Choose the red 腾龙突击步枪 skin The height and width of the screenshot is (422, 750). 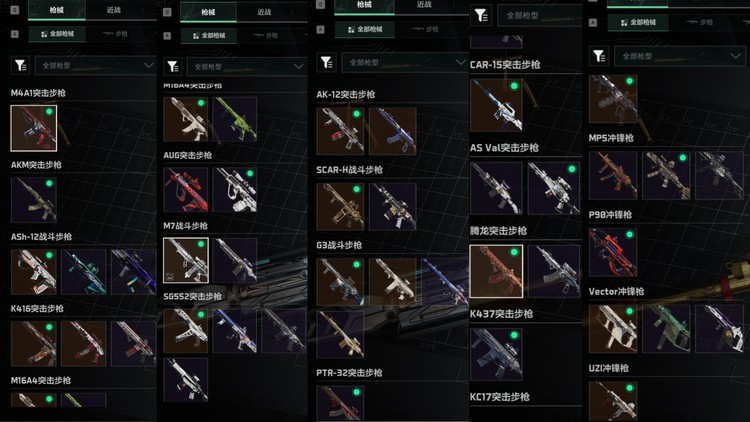coord(496,271)
